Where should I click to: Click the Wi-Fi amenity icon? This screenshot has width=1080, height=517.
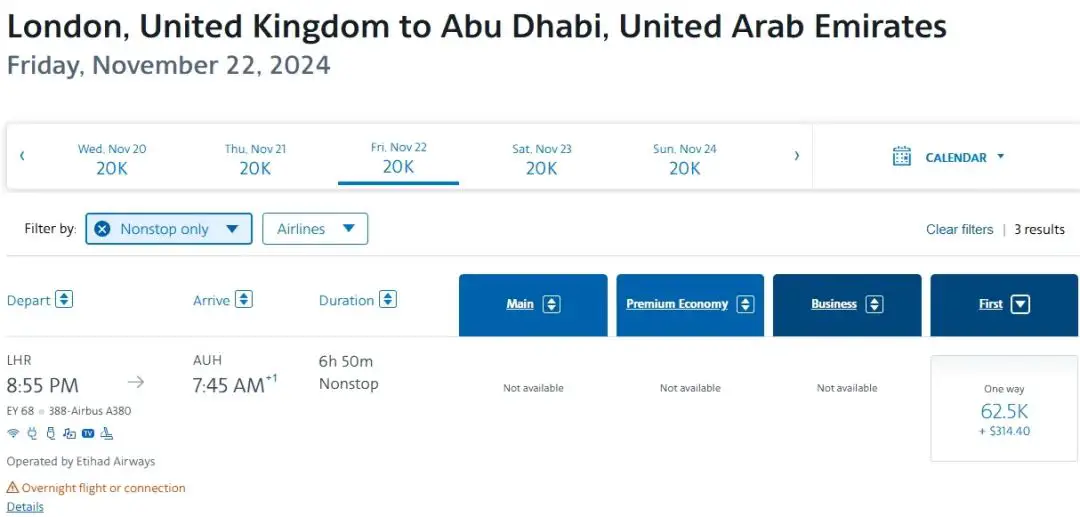pyautogui.click(x=13, y=433)
